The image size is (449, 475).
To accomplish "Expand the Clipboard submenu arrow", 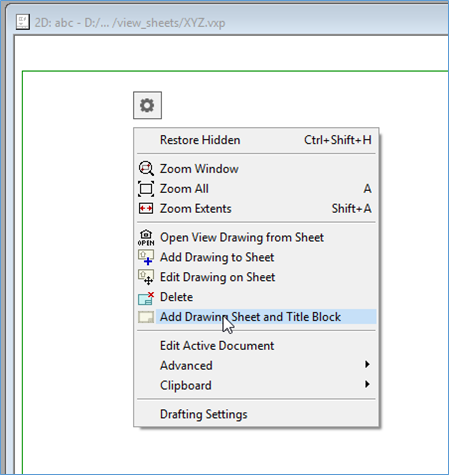I will coord(367,384).
